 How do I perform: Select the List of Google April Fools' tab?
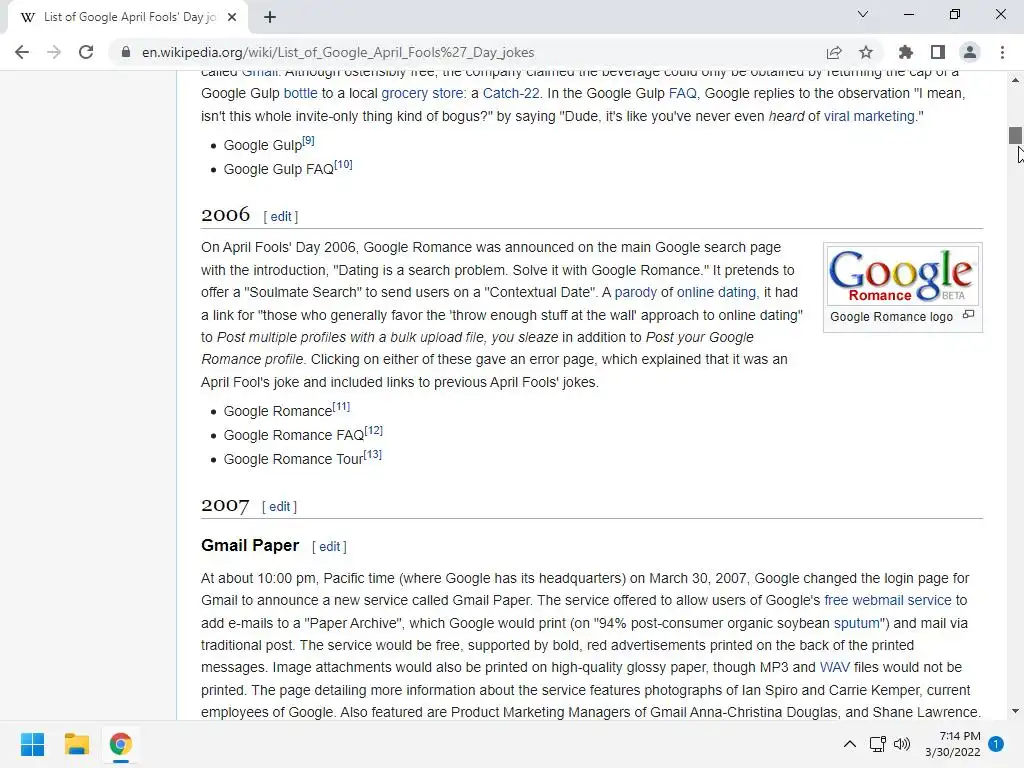[x=129, y=18]
